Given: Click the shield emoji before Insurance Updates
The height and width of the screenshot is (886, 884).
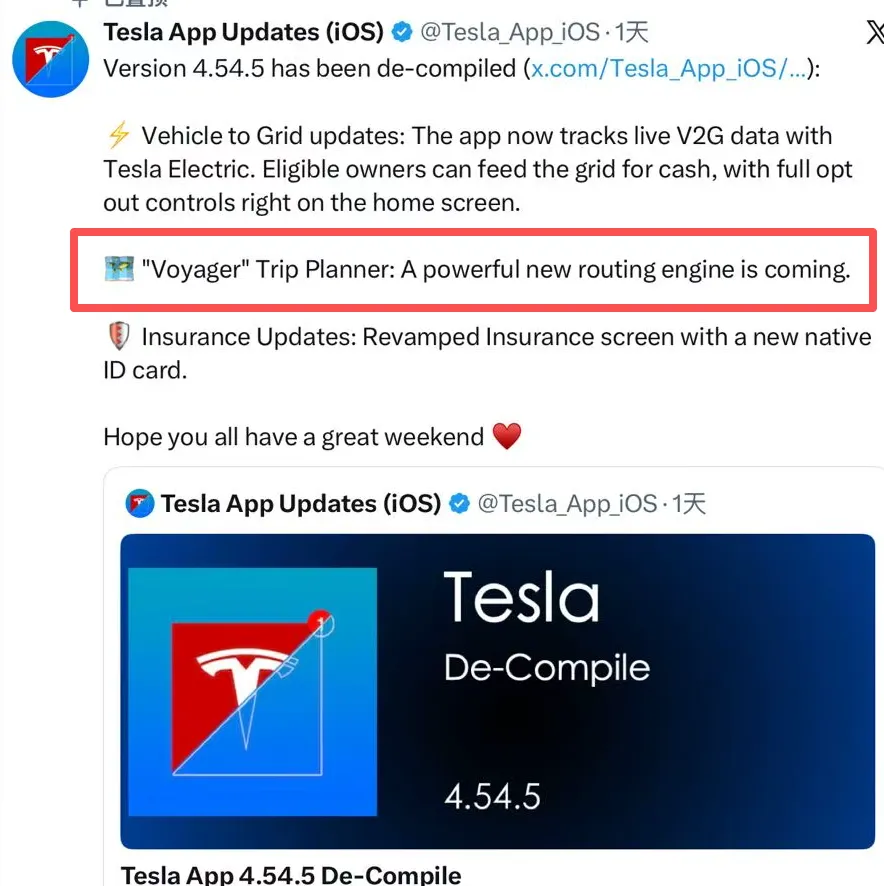Looking at the screenshot, I should tap(119, 338).
